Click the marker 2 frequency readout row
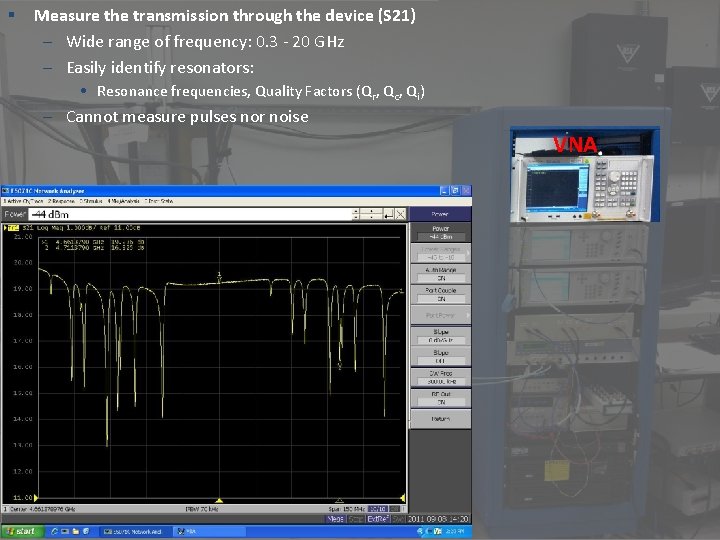720x540 pixels. pyautogui.click(x=93, y=248)
